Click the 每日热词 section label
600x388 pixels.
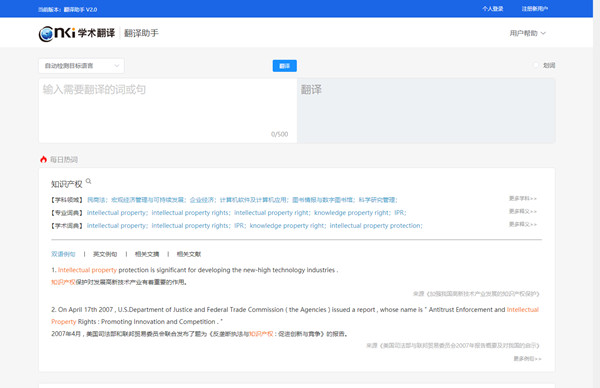click(64, 160)
